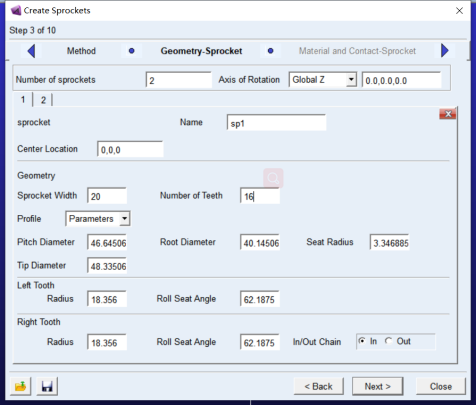This screenshot has width=476, height=405.
Task: Click the Next button
Action: 378,386
